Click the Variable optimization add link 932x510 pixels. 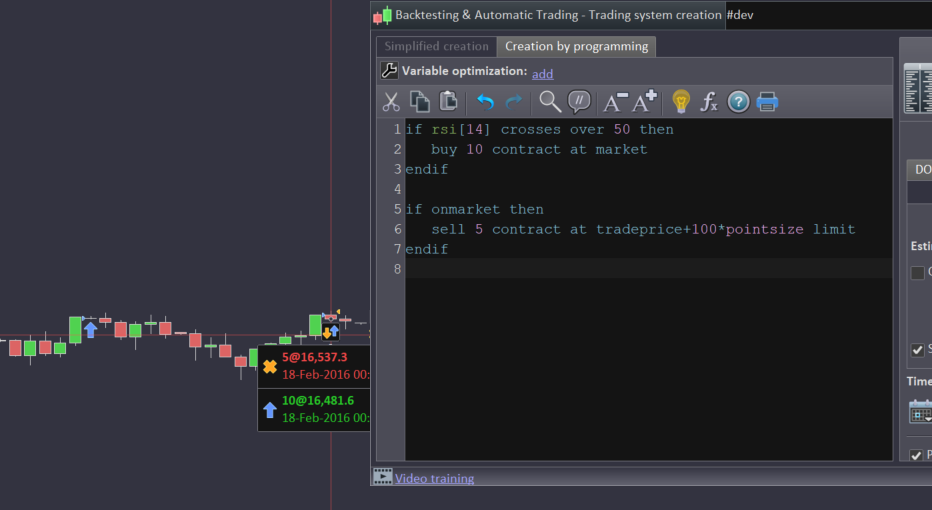point(542,73)
